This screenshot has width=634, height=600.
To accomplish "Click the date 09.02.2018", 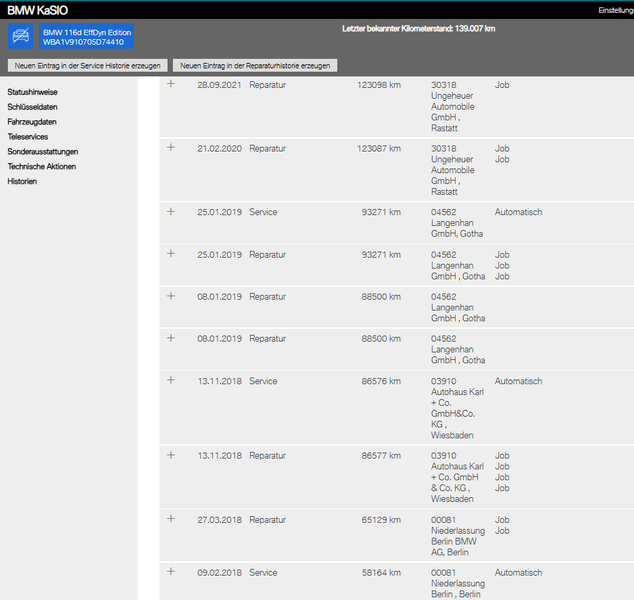I will click(220, 573).
